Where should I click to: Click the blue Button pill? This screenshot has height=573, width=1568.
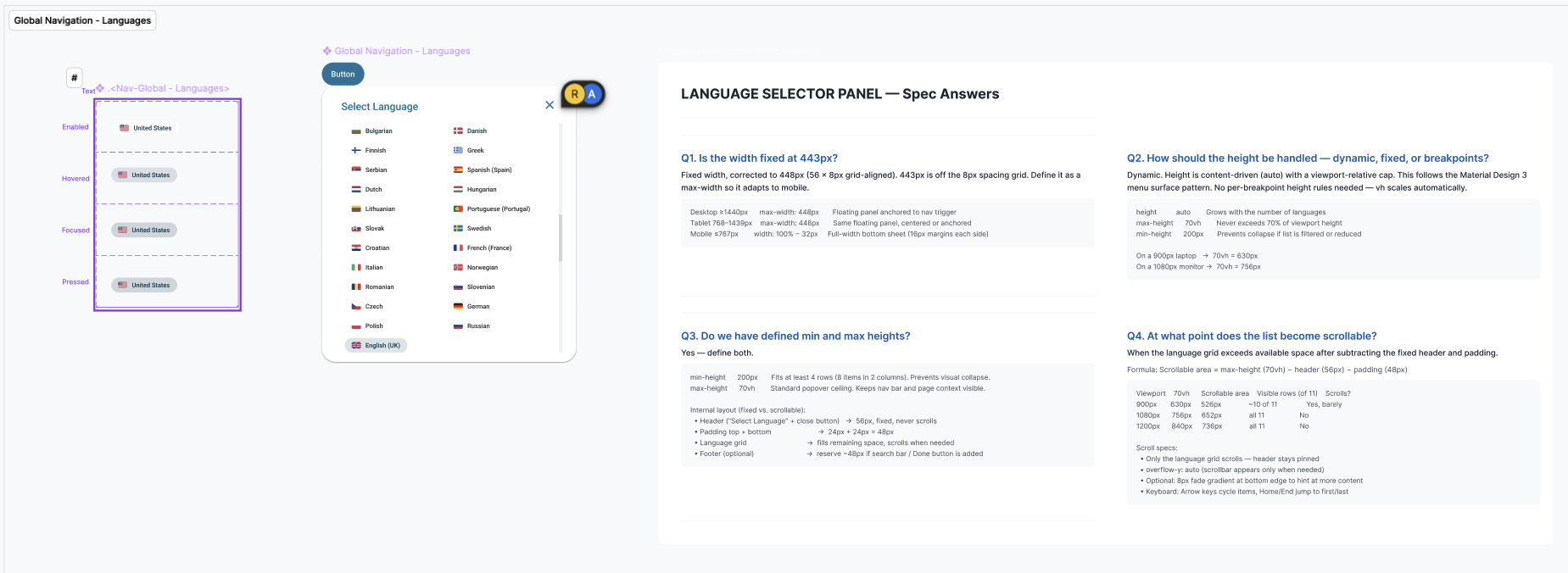pyautogui.click(x=343, y=75)
